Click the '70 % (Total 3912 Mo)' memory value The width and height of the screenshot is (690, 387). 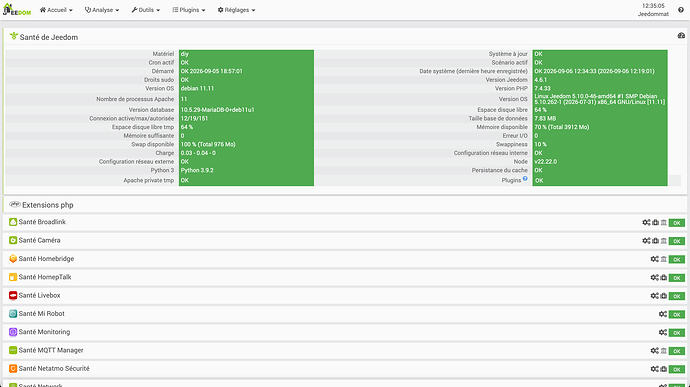click(562, 127)
